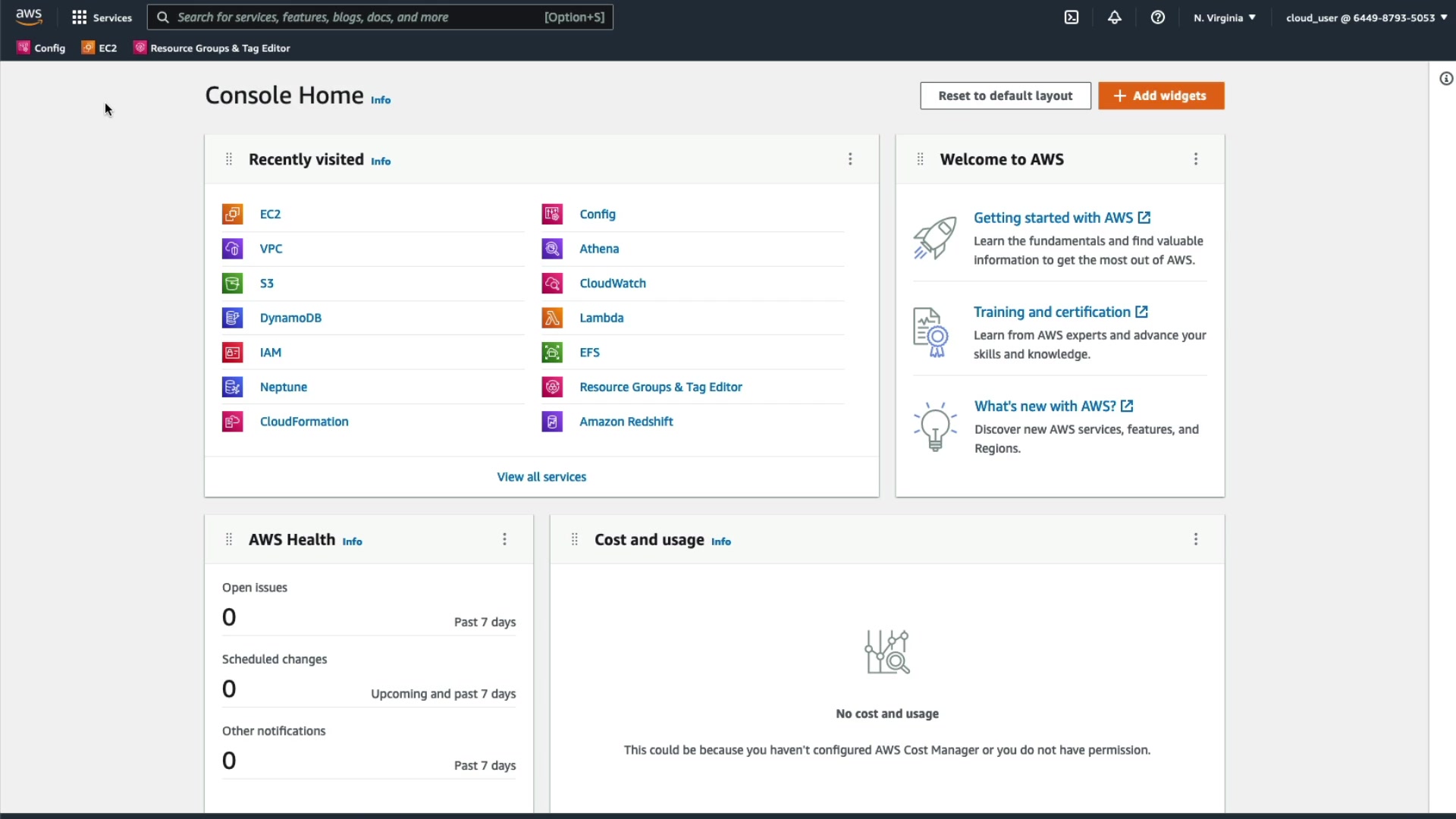Select the EC2 favorites bar shortcut

[x=99, y=48]
